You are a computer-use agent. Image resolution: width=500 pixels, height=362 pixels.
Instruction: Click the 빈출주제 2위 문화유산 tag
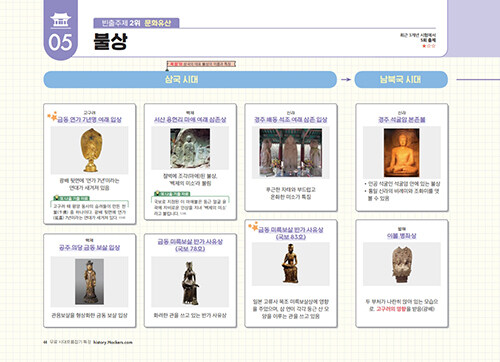click(136, 23)
